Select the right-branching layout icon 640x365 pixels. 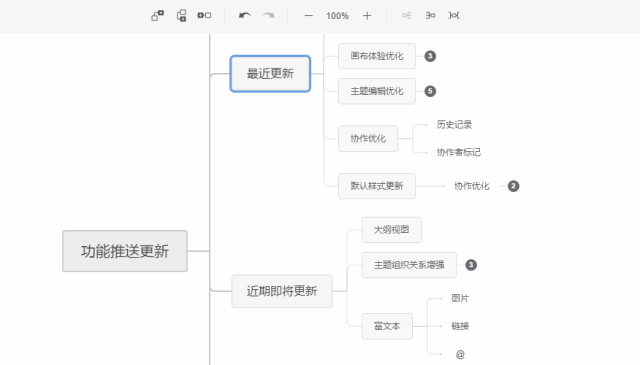coord(407,16)
